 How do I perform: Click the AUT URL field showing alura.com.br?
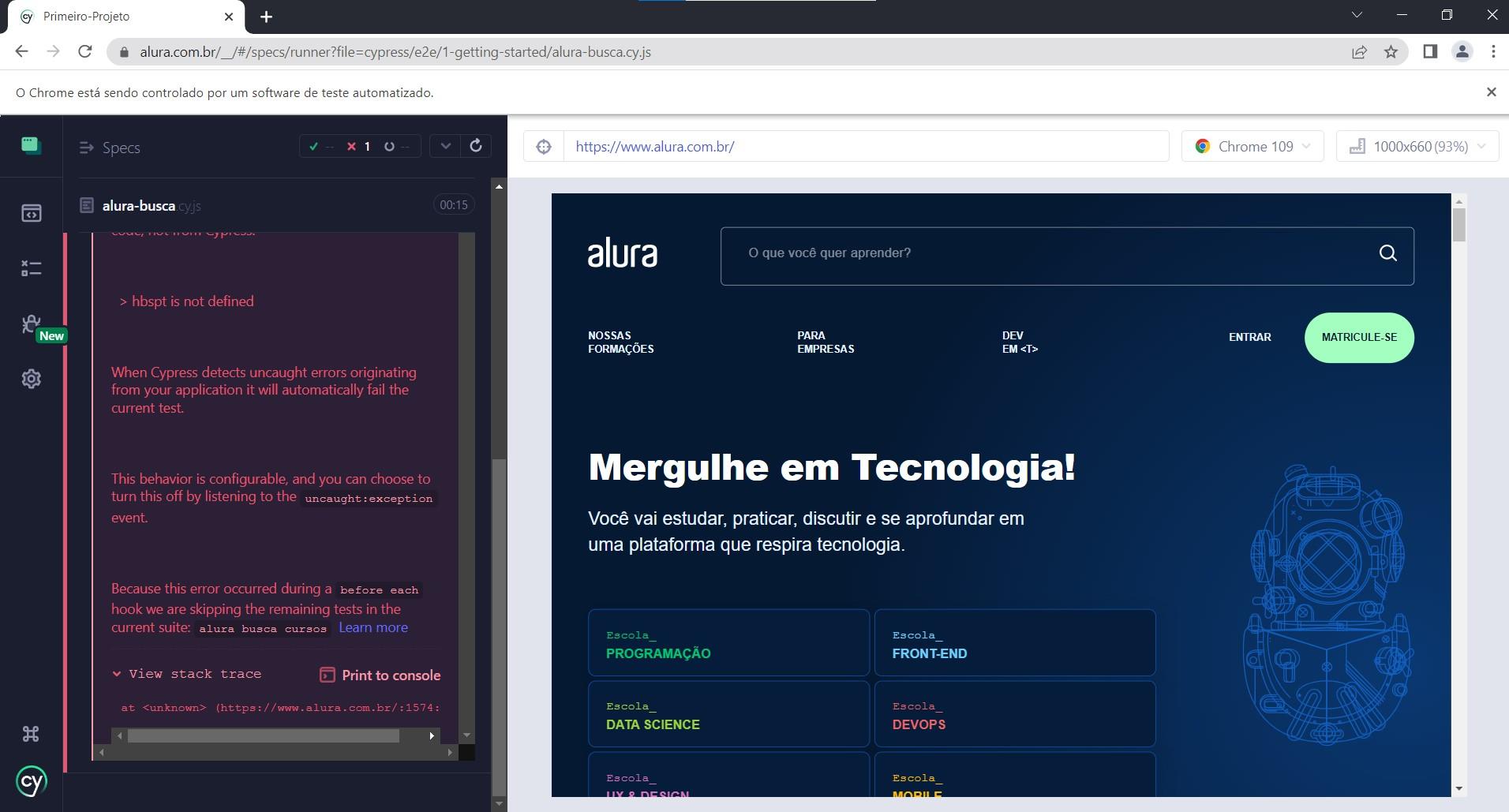866,146
